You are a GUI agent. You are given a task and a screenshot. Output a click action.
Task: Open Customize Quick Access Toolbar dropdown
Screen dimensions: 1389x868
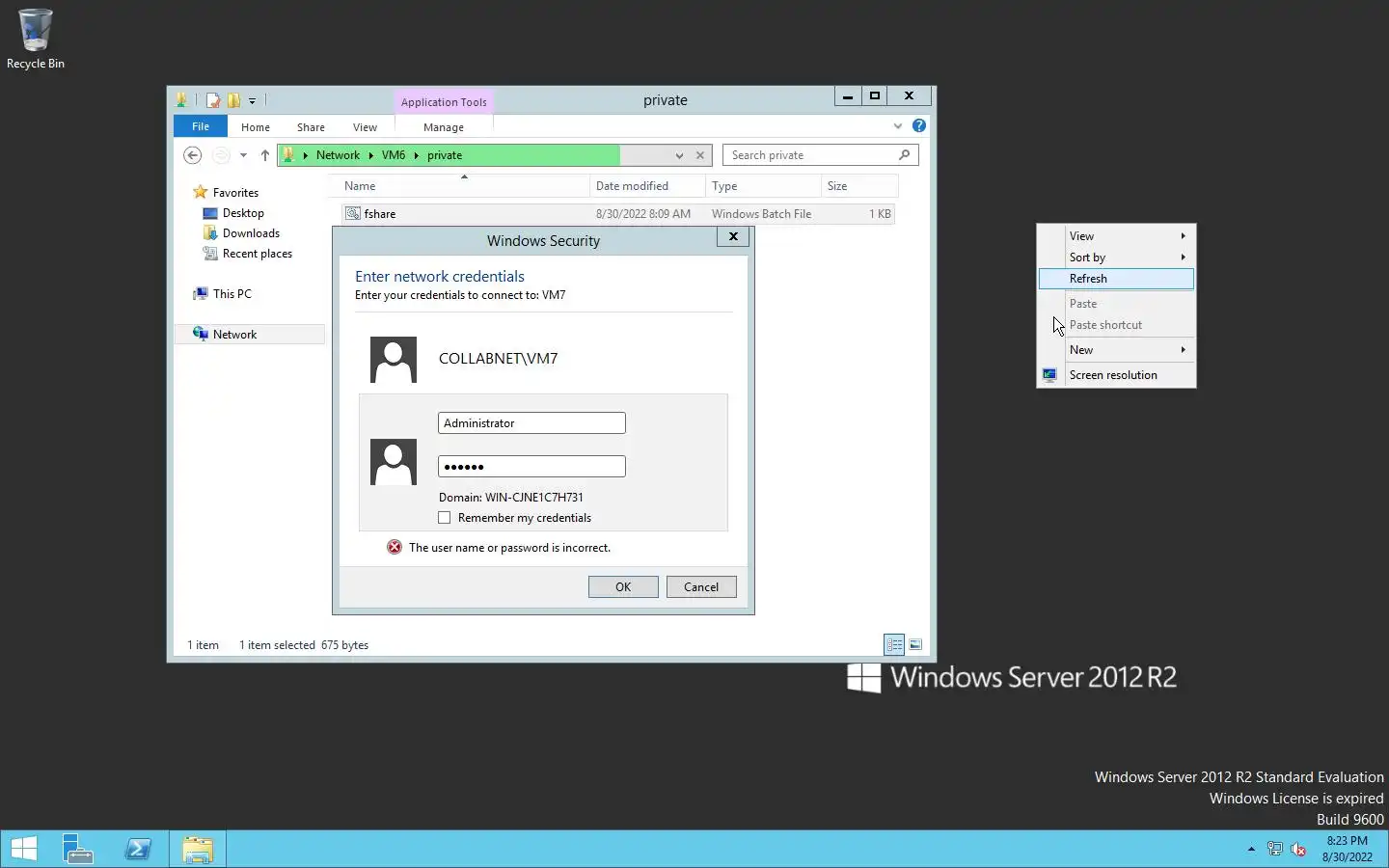click(x=252, y=100)
